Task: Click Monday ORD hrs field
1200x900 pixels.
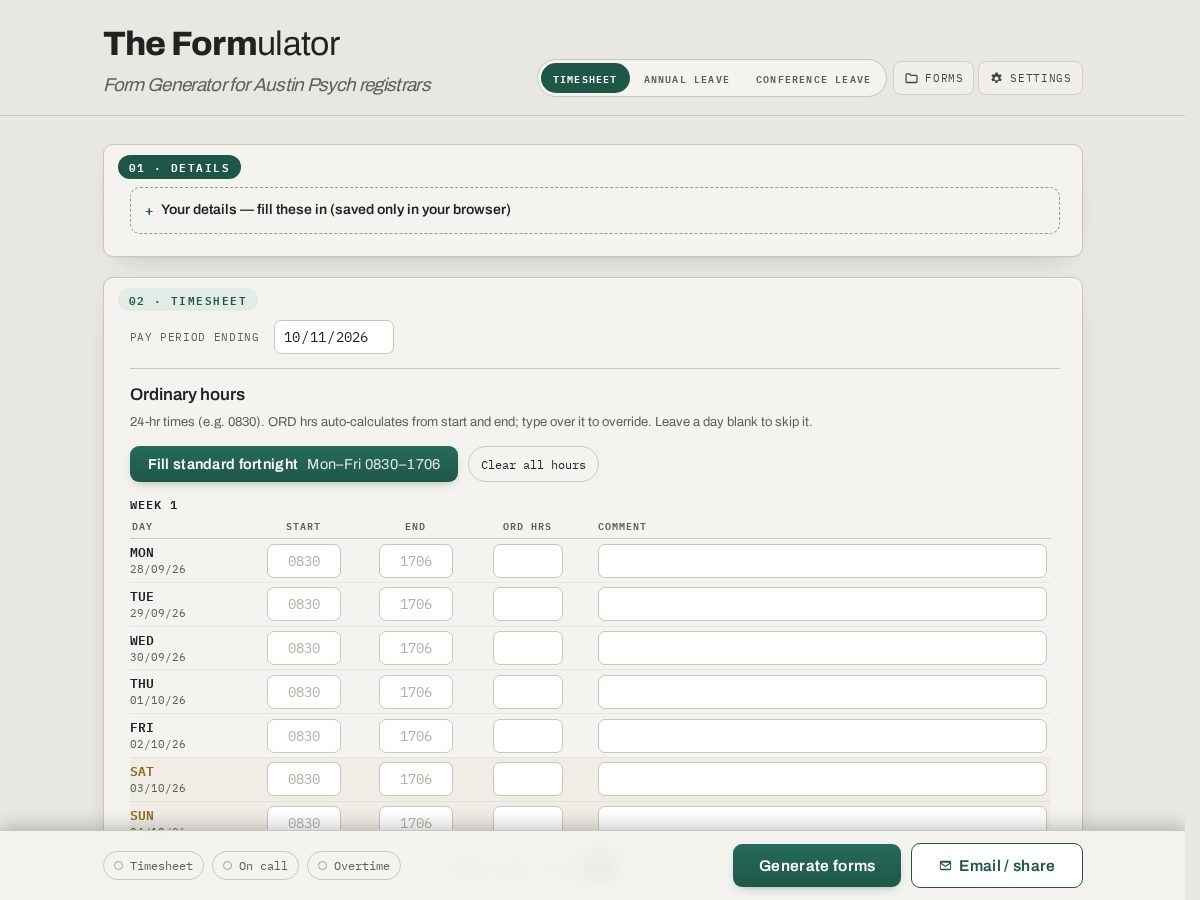Action: (528, 561)
